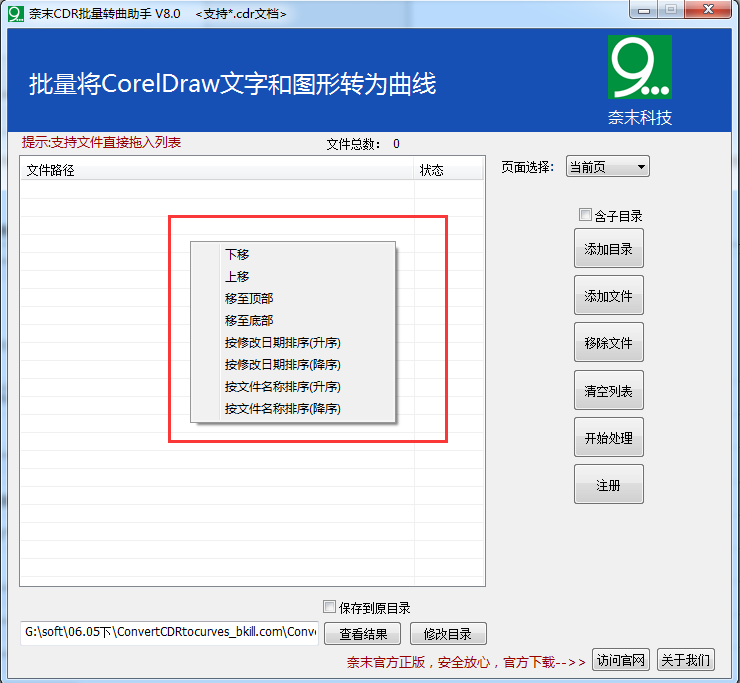The image size is (740, 683).
Task: Enable the 含子目录 checkbox
Action: (x=585, y=215)
